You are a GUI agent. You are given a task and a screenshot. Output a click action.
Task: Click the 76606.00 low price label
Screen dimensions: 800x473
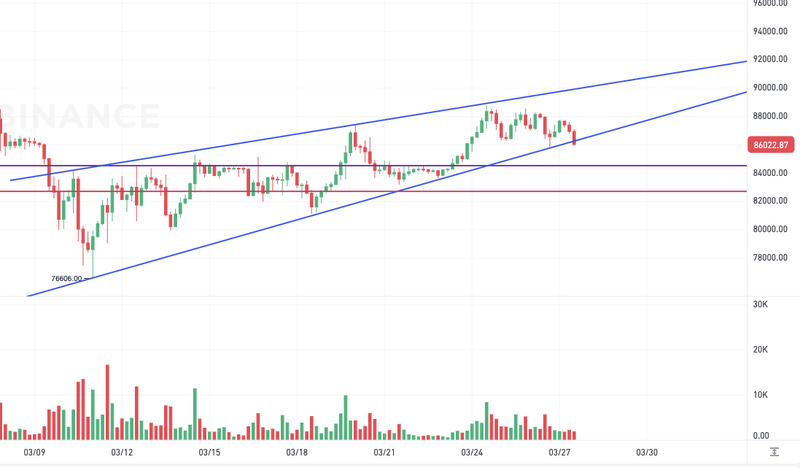66,279
